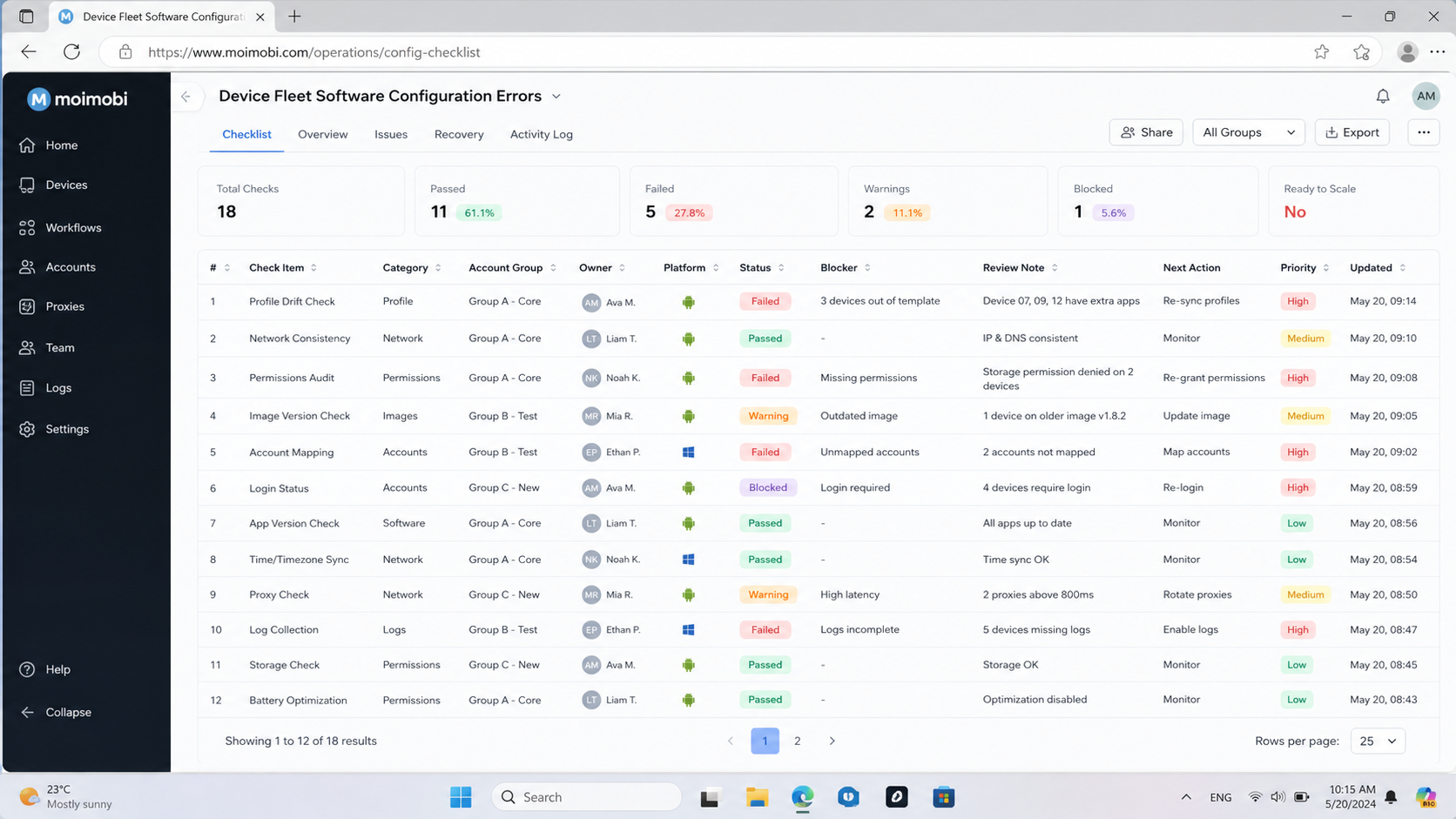Viewport: 1456px width, 819px height.
Task: Open File Explorer from the taskbar
Action: tap(757, 797)
